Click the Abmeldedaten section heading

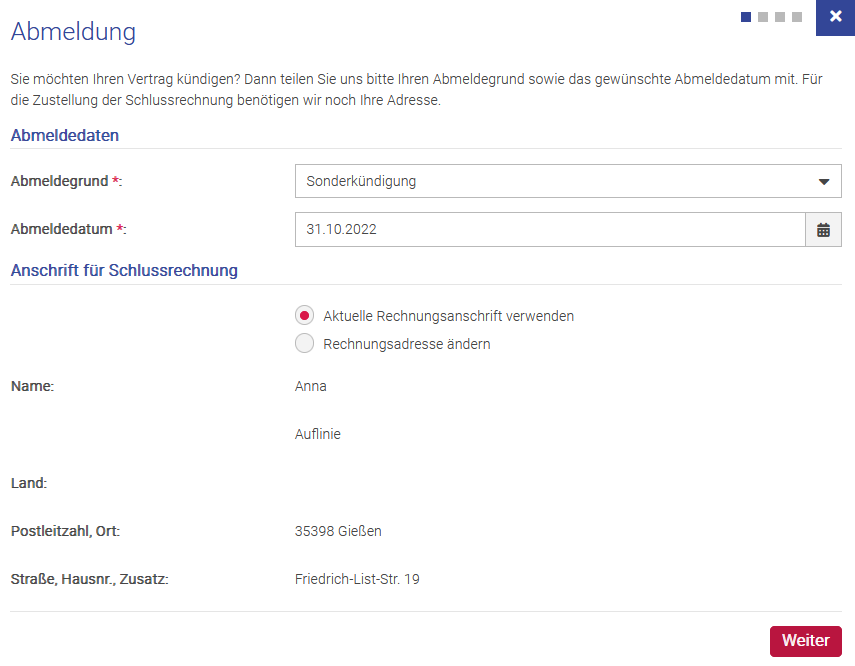click(x=65, y=135)
